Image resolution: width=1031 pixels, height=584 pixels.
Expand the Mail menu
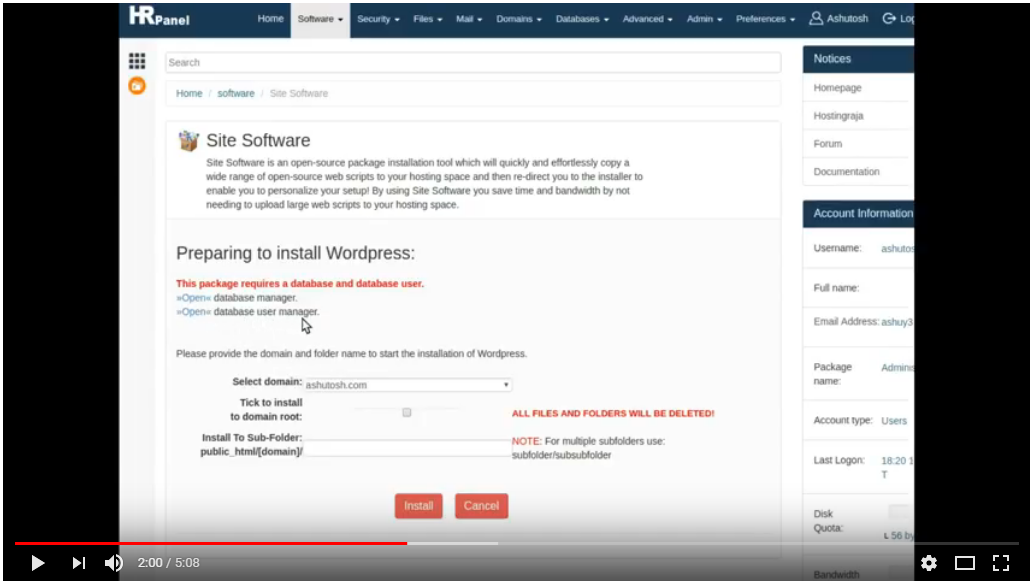[x=469, y=19]
